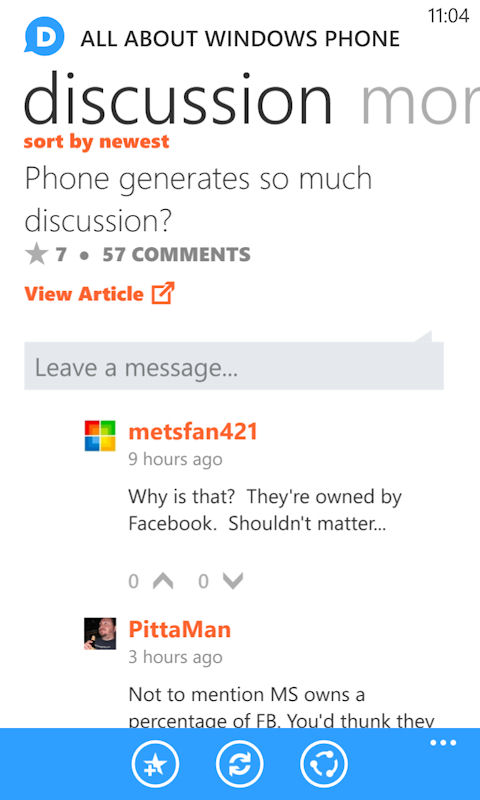Tap the external link icon beside View Article
480x800 pixels.
pyautogui.click(x=163, y=293)
